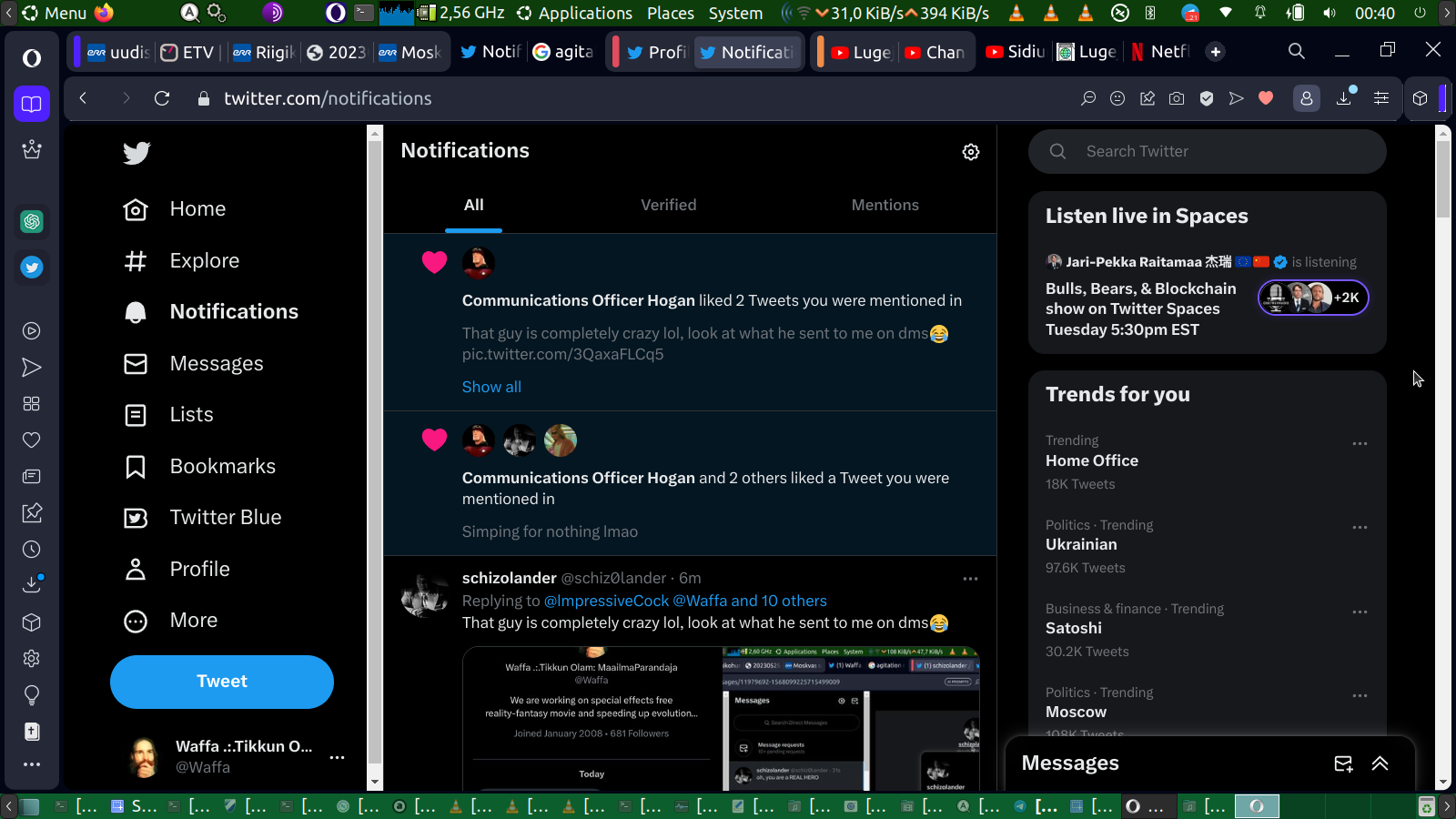Open more options for Home Office trend
This screenshot has height=819, width=1456.
click(1360, 444)
